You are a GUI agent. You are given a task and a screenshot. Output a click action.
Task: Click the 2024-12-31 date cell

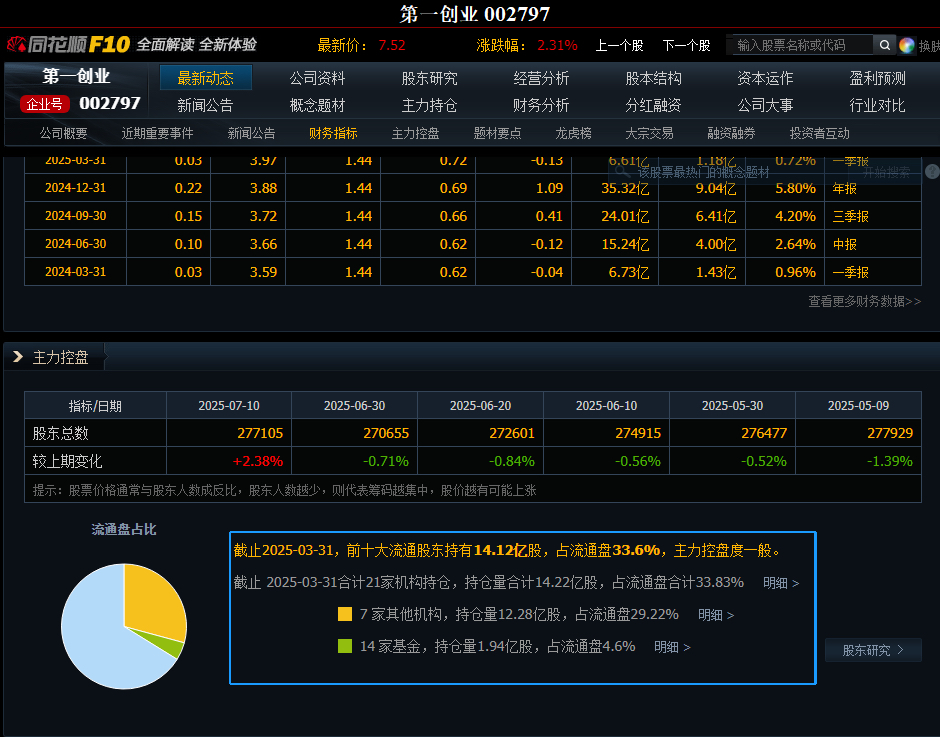click(x=76, y=188)
